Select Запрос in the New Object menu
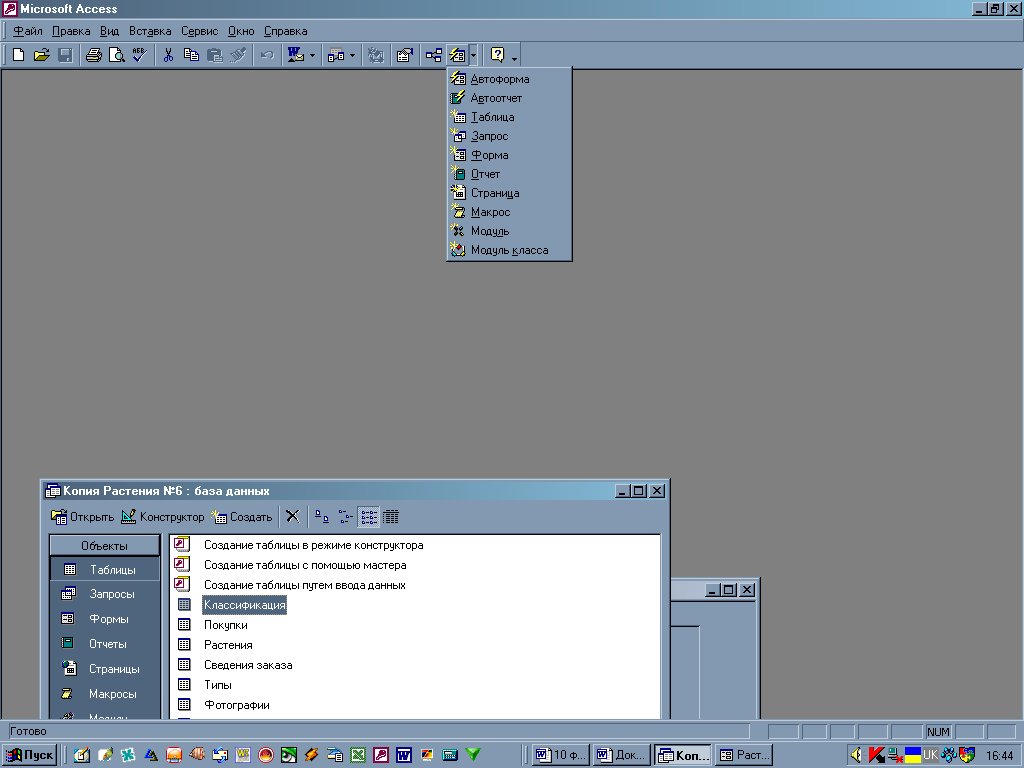 (x=509, y=136)
